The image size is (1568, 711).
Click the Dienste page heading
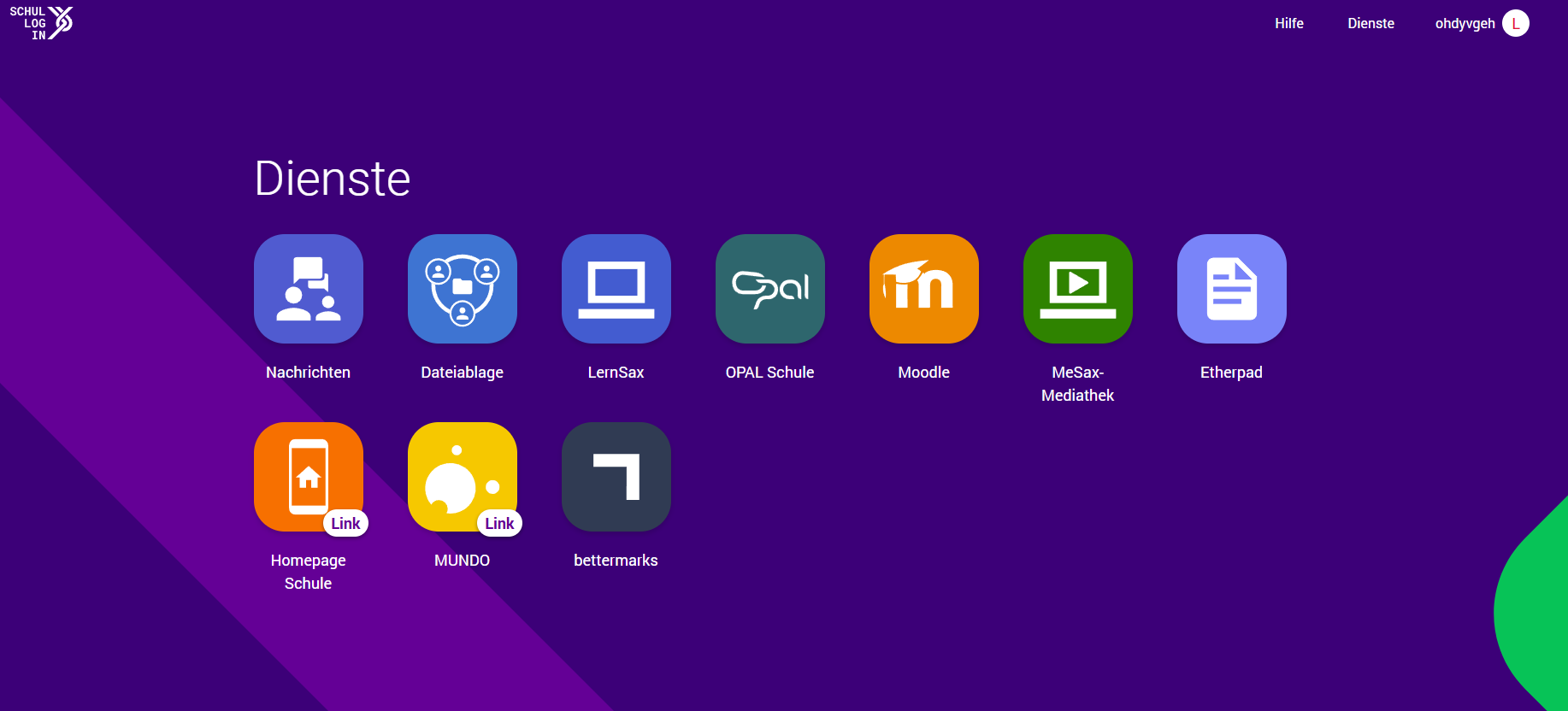pyautogui.click(x=333, y=179)
